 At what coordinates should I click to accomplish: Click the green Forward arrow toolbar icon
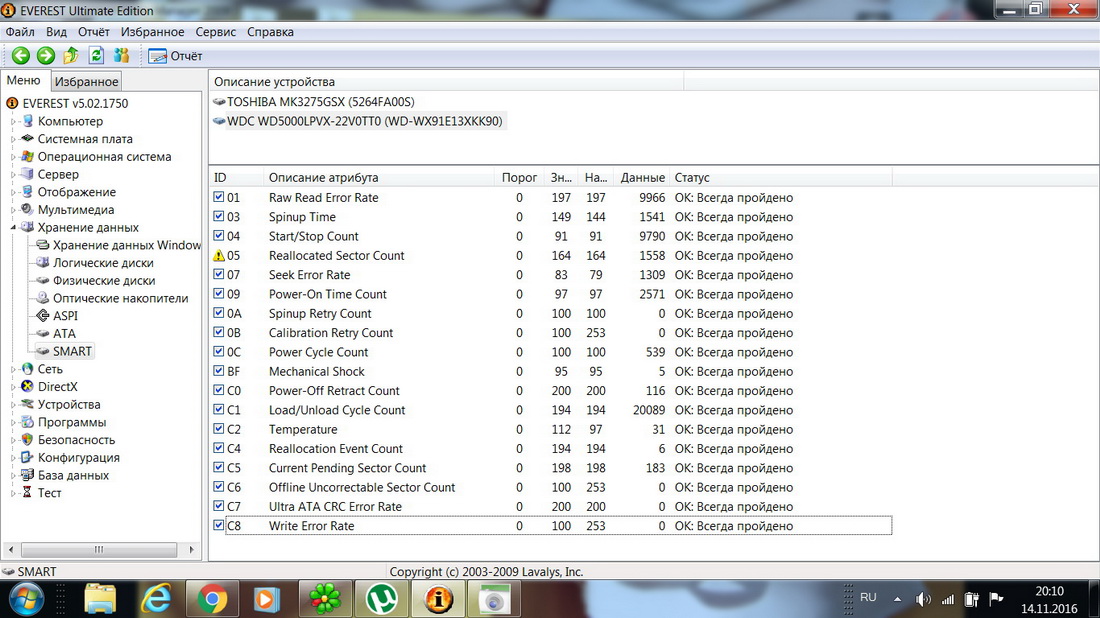(46, 56)
